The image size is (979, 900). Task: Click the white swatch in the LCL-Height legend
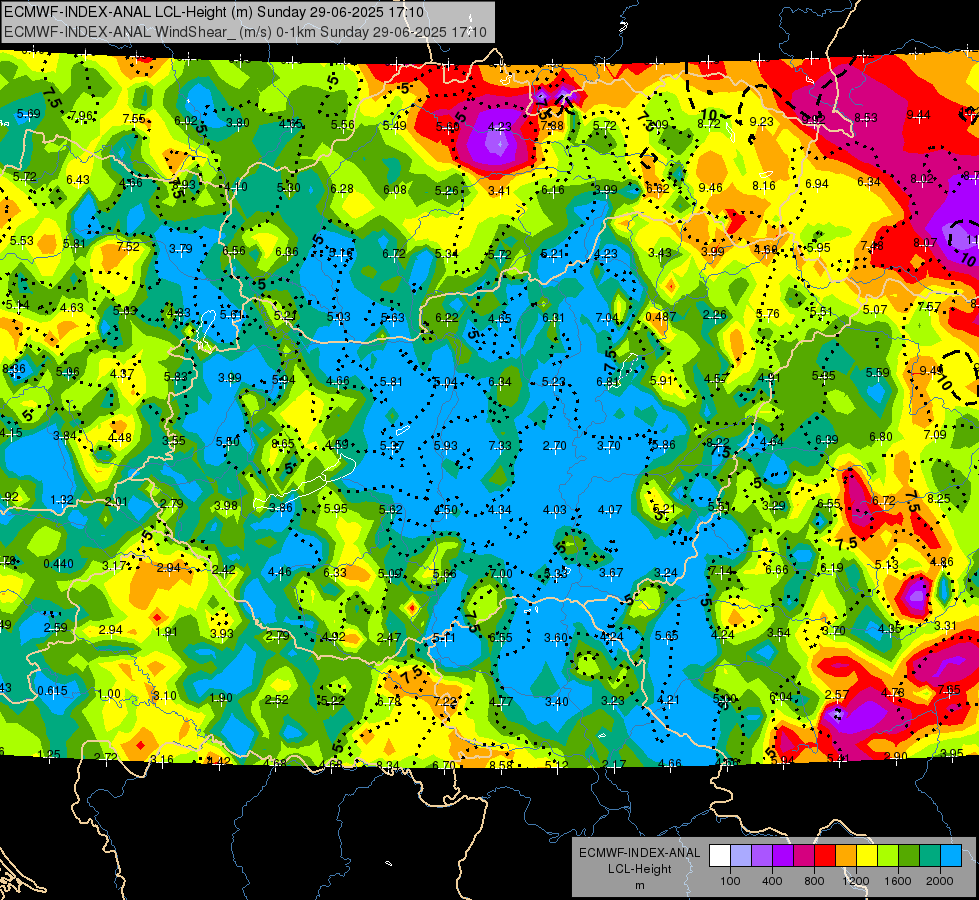720,856
